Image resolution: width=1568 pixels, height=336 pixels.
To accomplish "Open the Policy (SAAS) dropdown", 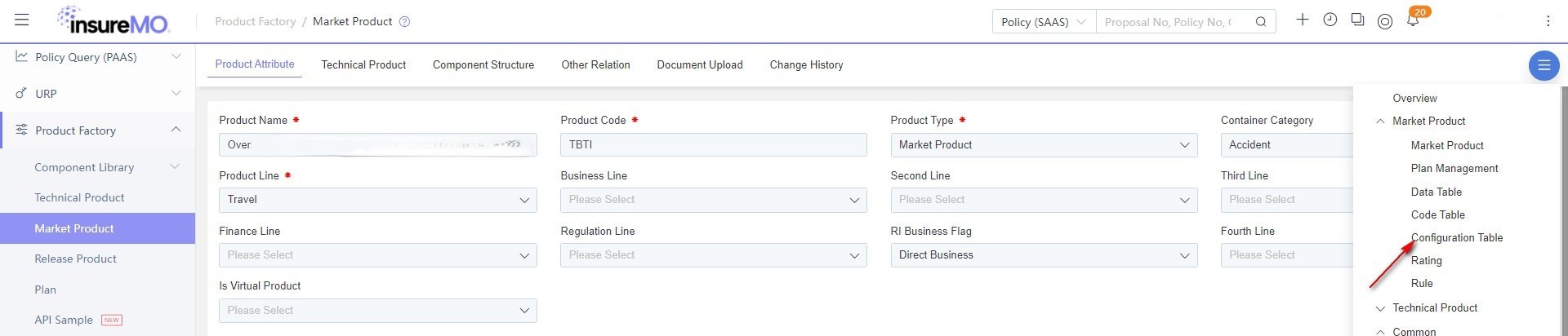I will [1044, 22].
